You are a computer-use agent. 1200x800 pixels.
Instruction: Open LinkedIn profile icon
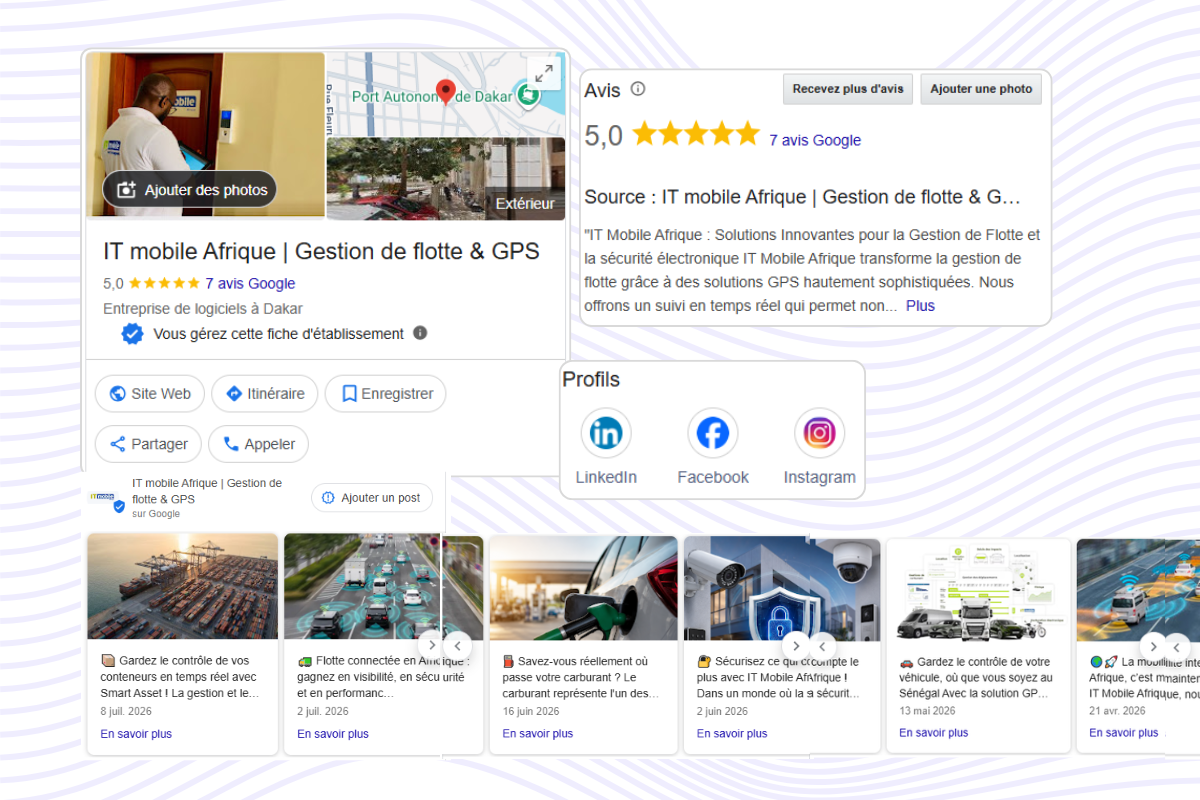click(x=606, y=433)
